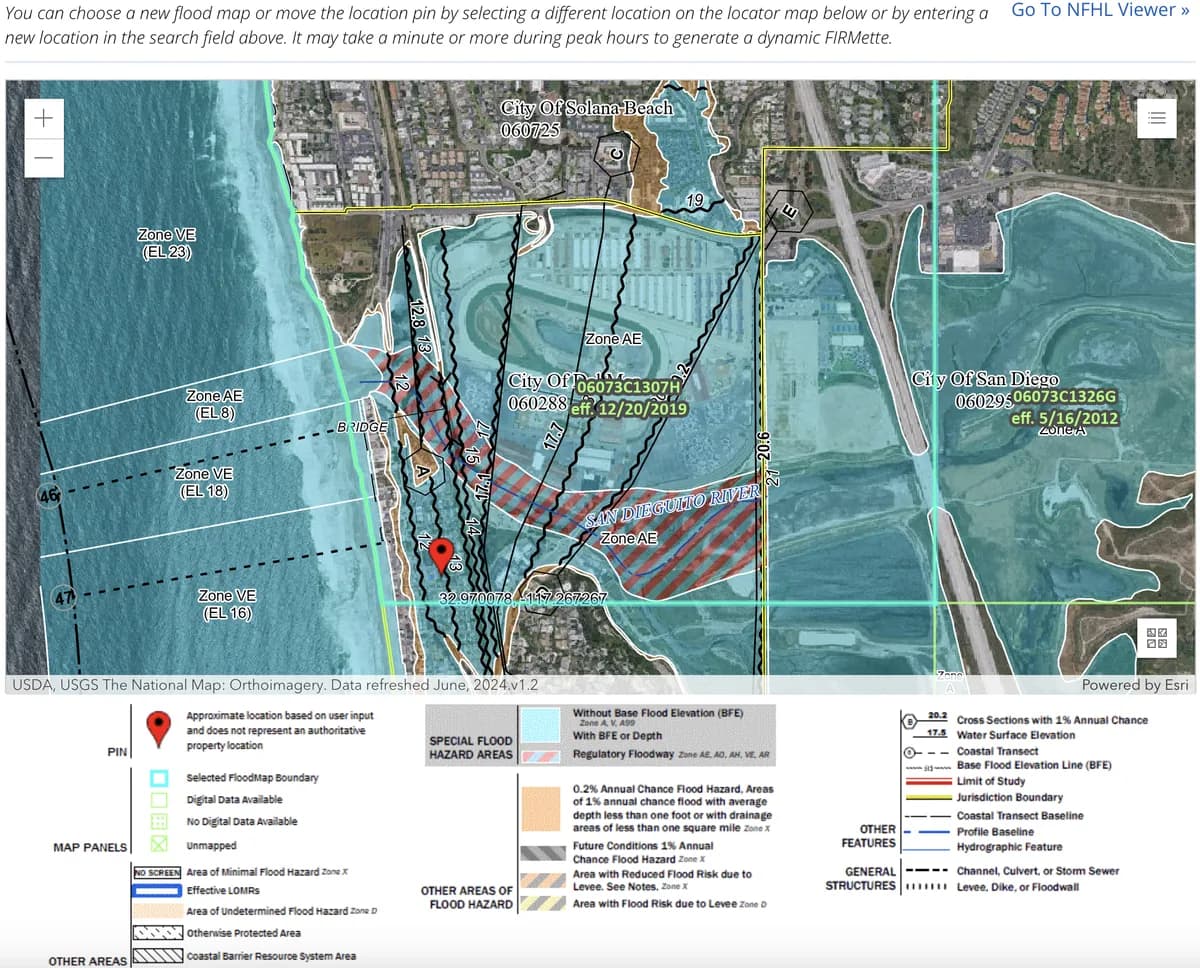Screen dimensions: 1200x968
Task: Click Selected FloodMap Boundary legend square
Action: point(158,778)
